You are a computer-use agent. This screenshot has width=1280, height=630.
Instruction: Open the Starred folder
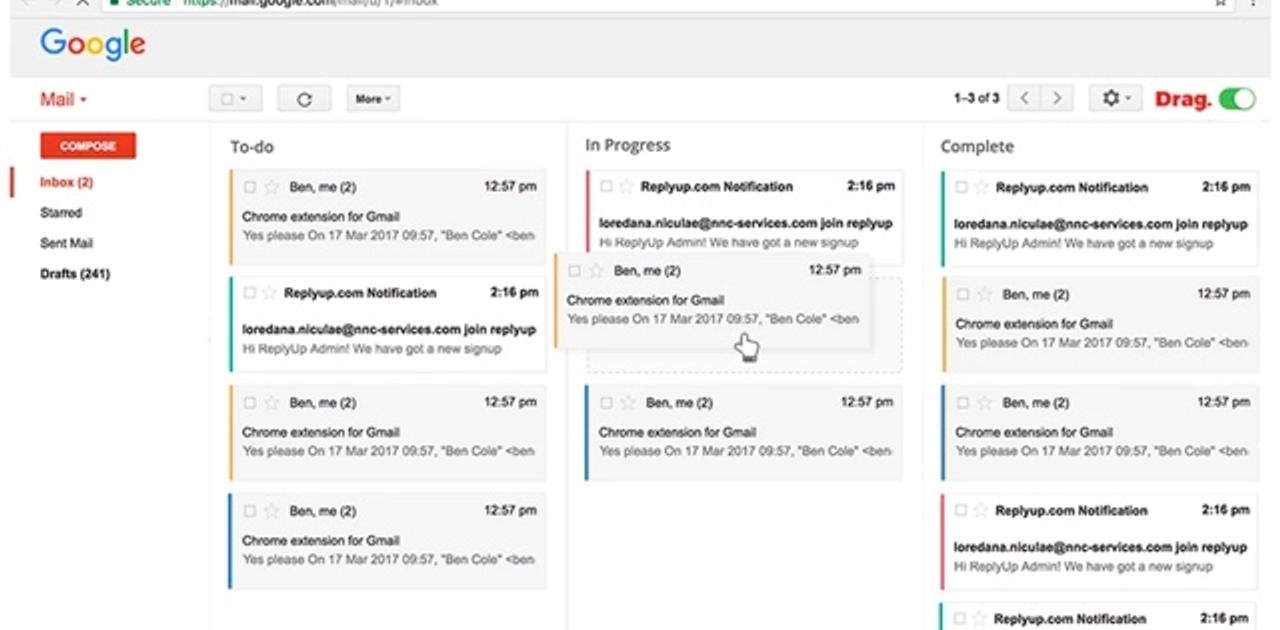click(x=61, y=213)
